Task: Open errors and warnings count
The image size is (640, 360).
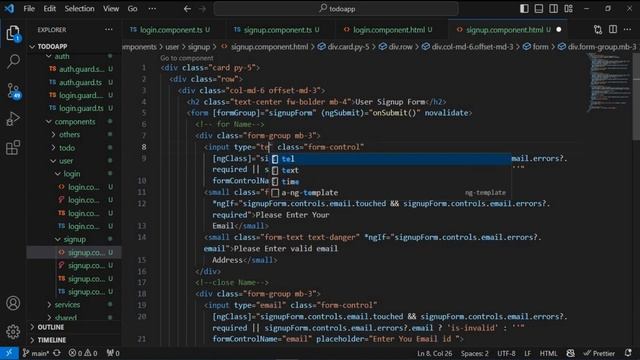Action: tap(83, 353)
